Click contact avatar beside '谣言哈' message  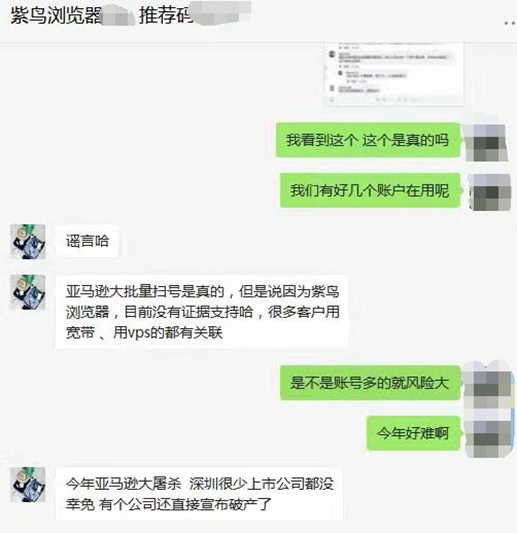pos(28,241)
